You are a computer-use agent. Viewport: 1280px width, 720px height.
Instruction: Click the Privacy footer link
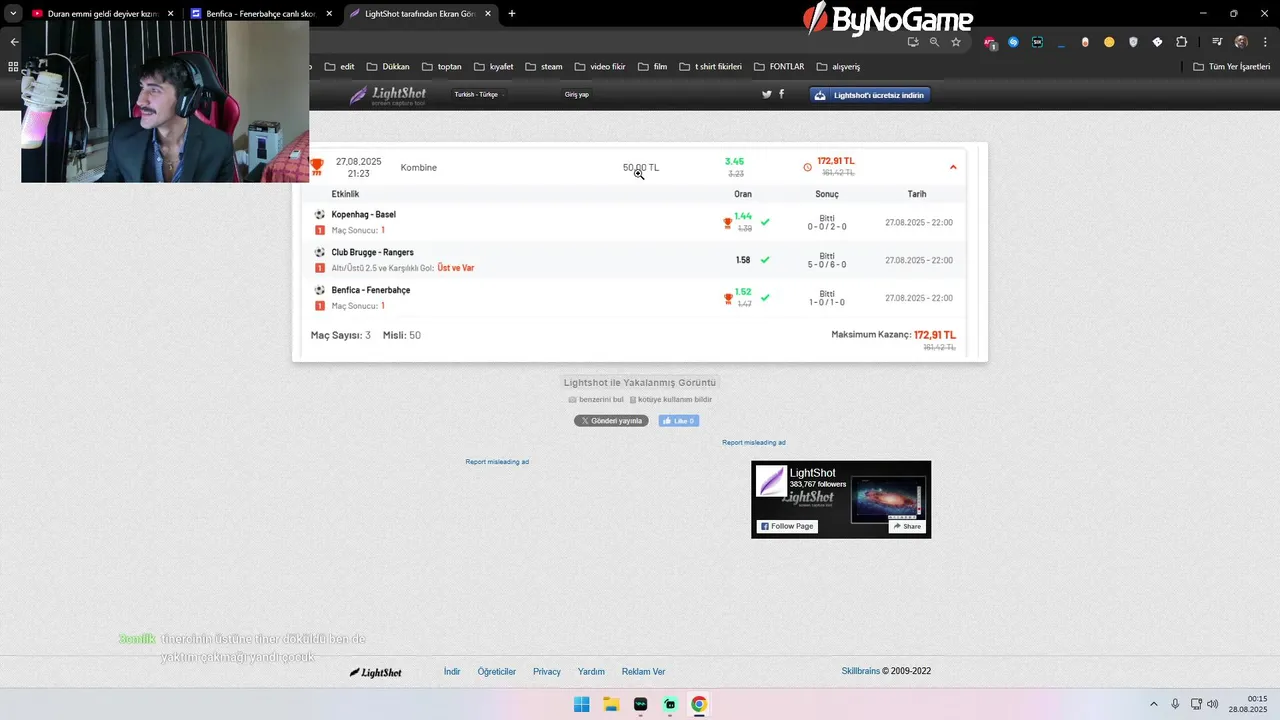pyautogui.click(x=547, y=672)
